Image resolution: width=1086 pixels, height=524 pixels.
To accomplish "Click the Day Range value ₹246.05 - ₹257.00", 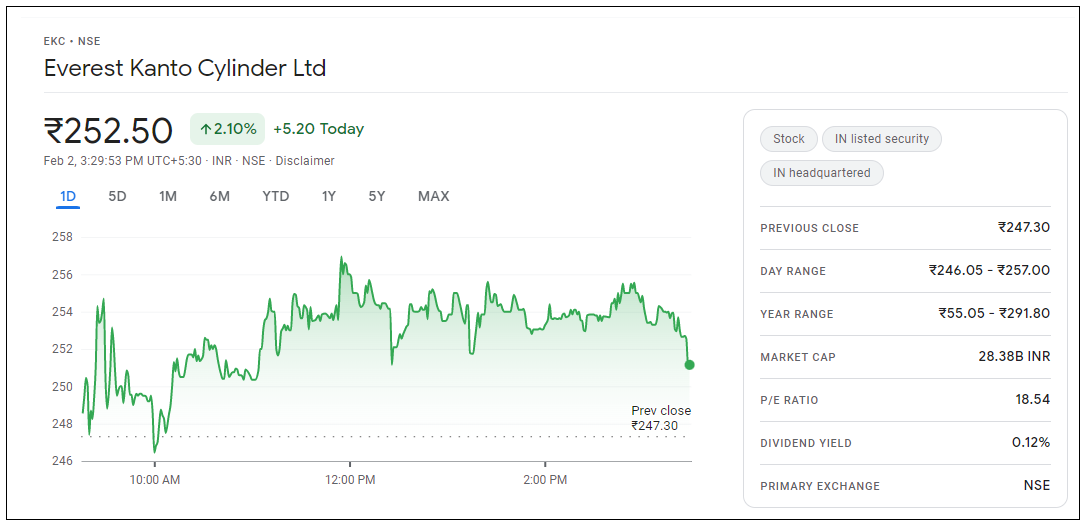I will pyautogui.click(x=989, y=270).
